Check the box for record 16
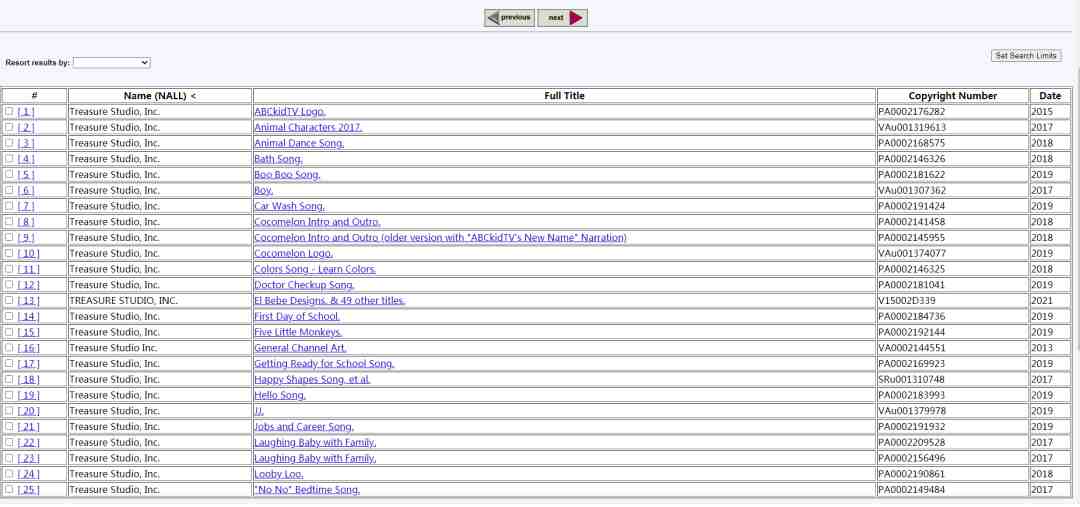Viewport: 1080px width, 507px height. point(9,348)
